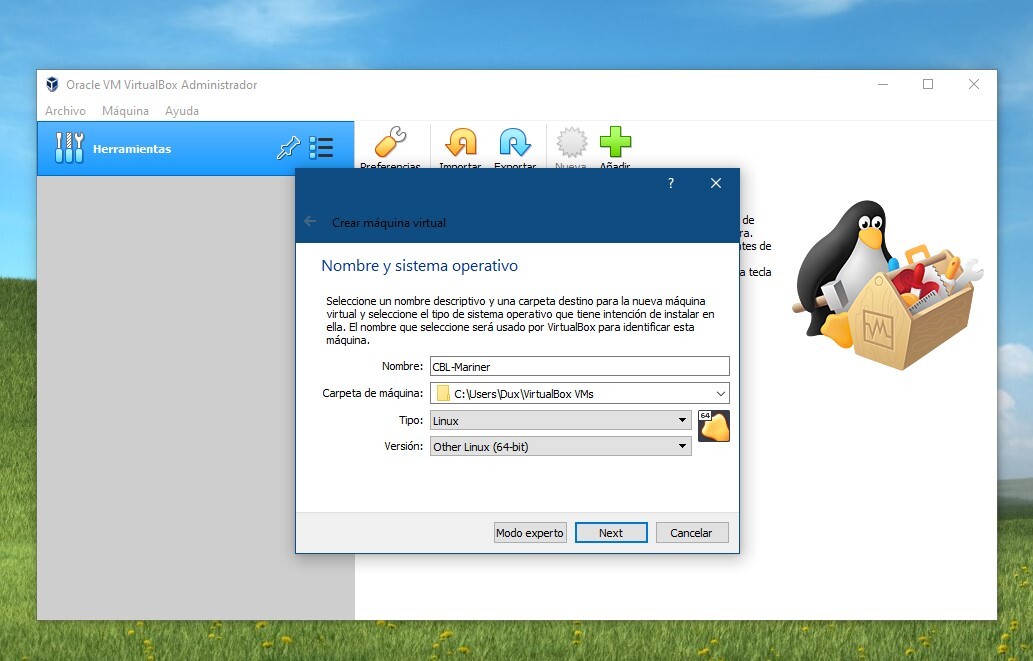This screenshot has width=1033, height=661.
Task: Open the Archivo menu
Action: pos(65,111)
